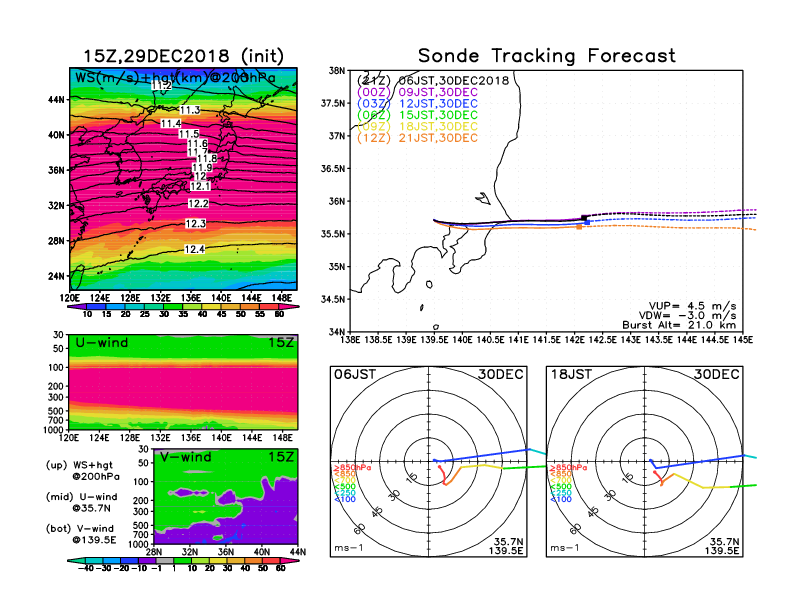Click the gray swatch between -1 and 1 on bottom colorbar
Screen dimensions: 792x612
[x=165, y=560]
